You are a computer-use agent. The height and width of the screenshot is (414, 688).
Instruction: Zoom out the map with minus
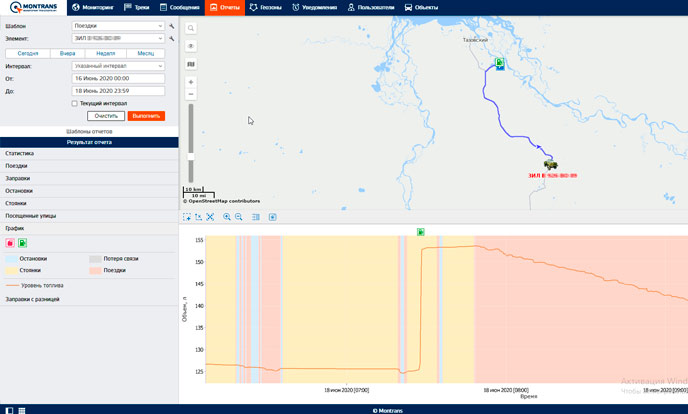point(191,94)
